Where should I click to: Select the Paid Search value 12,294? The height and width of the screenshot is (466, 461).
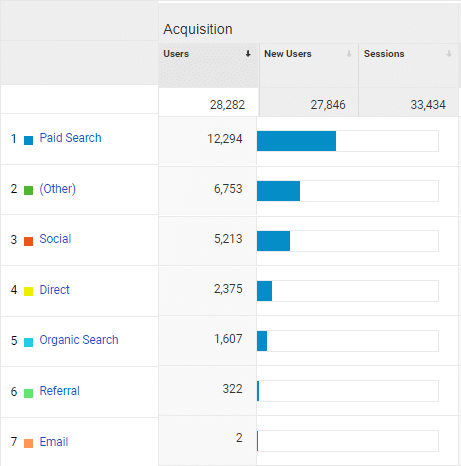225,139
